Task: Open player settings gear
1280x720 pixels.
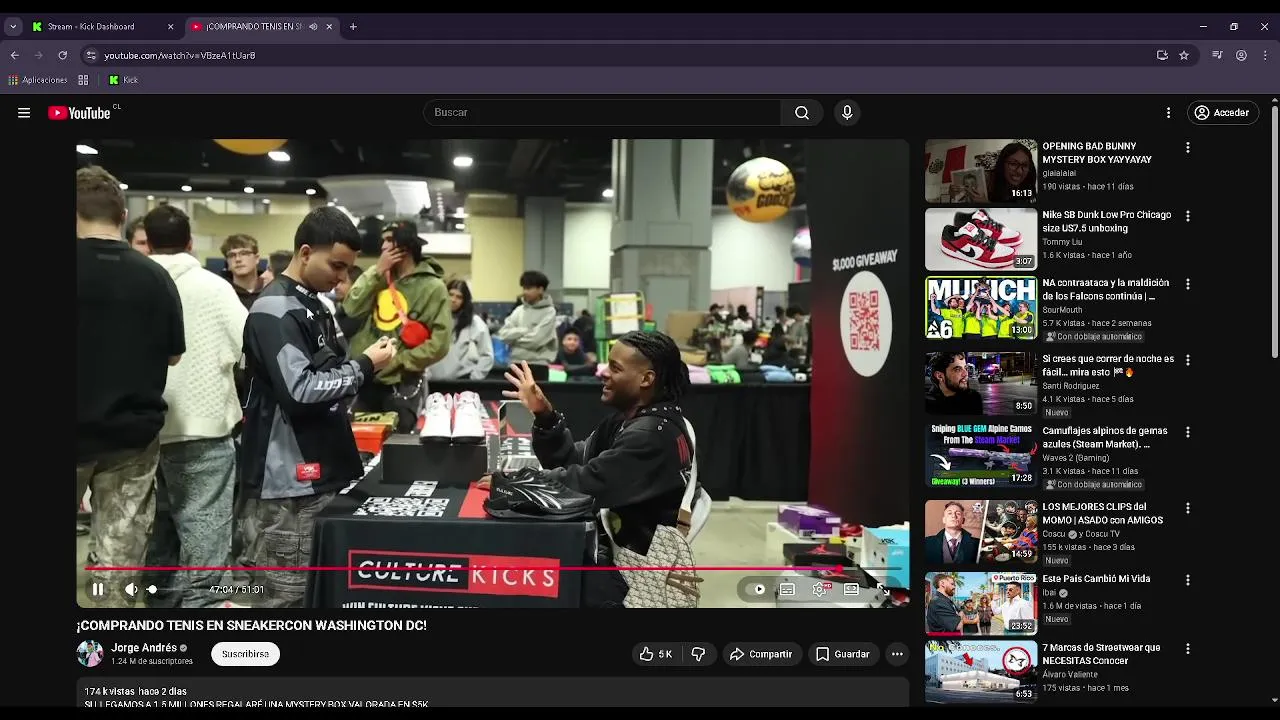Action: 820,590
